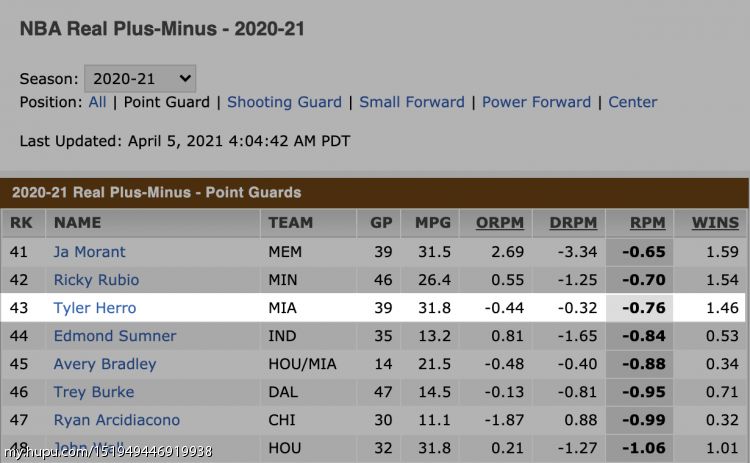Open Avery Bradley player page
This screenshot has width=750, height=463.
(105, 364)
